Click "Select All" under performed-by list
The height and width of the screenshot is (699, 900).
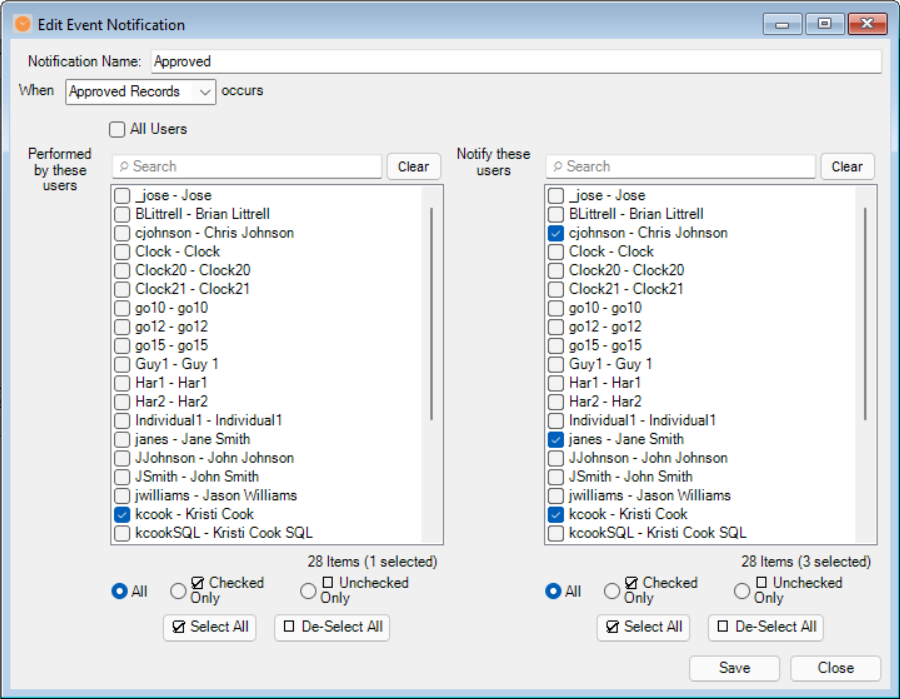(209, 628)
